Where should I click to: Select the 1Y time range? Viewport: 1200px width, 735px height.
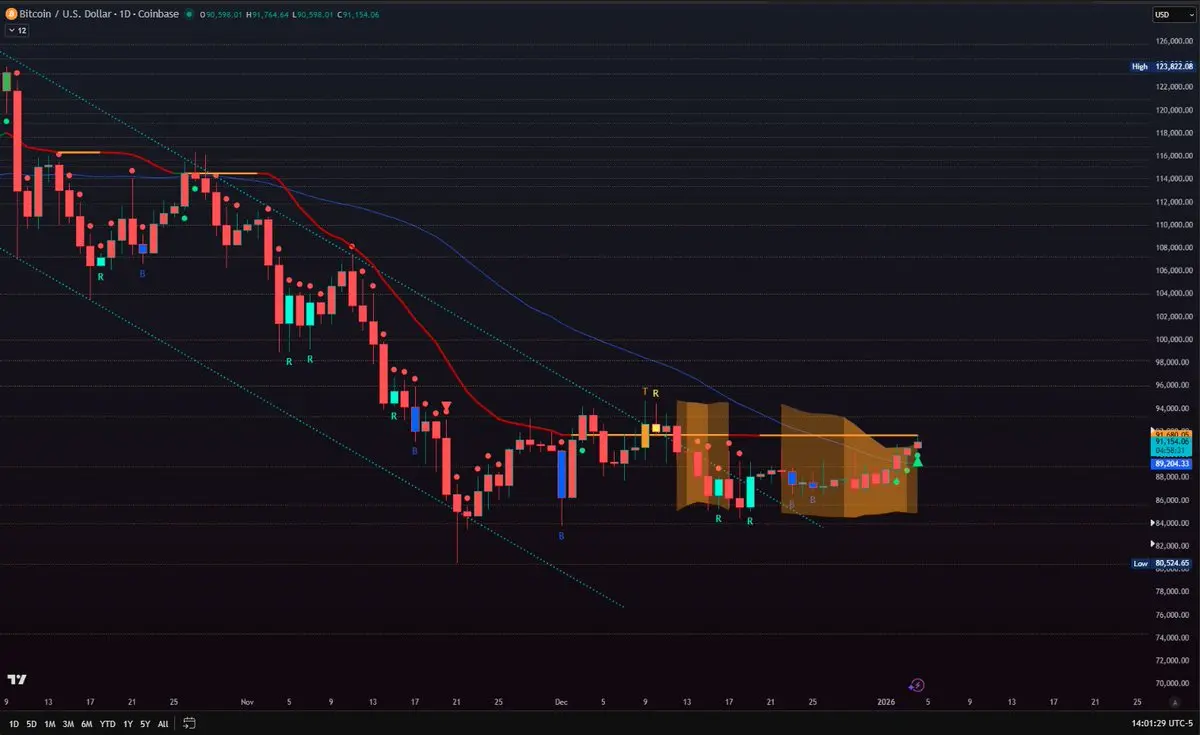click(x=130, y=723)
